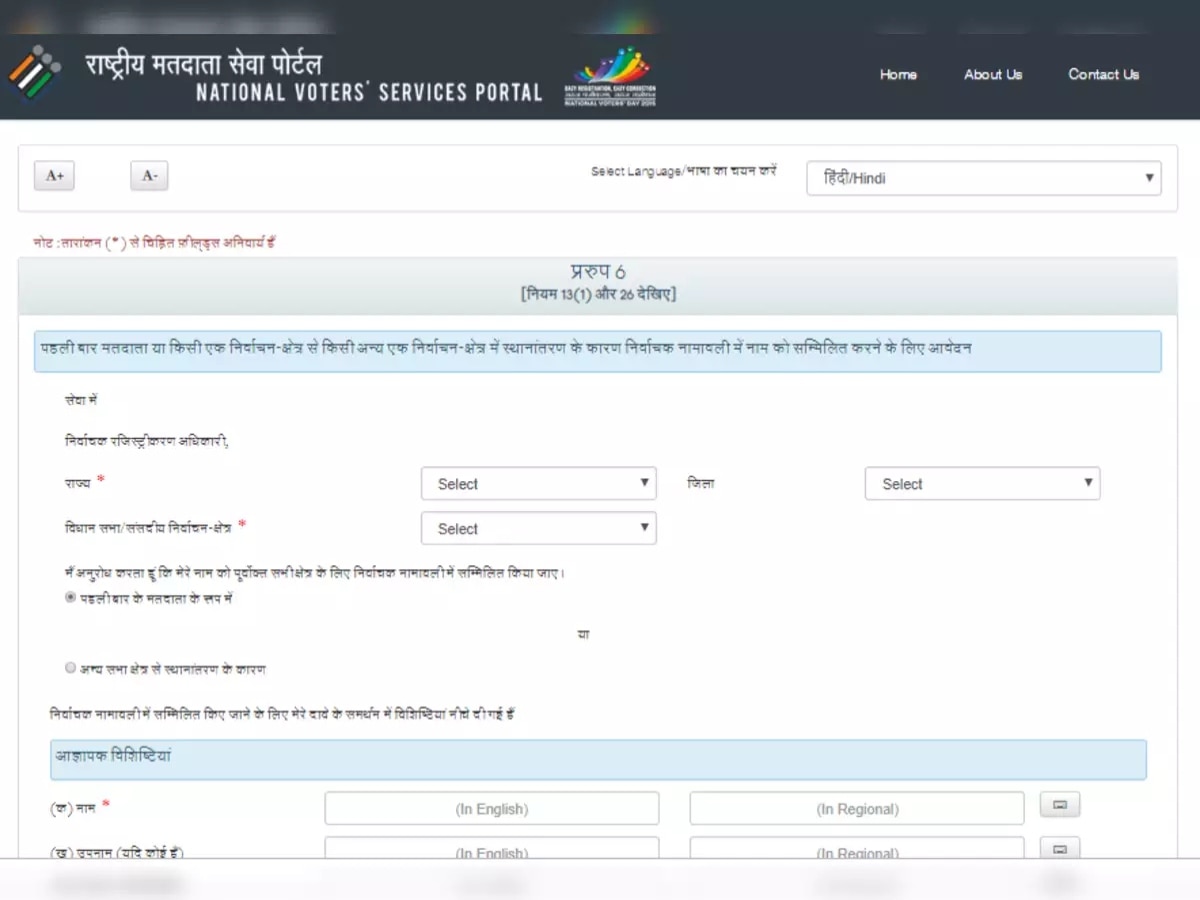Select transfer from another constituency option

click(70, 667)
